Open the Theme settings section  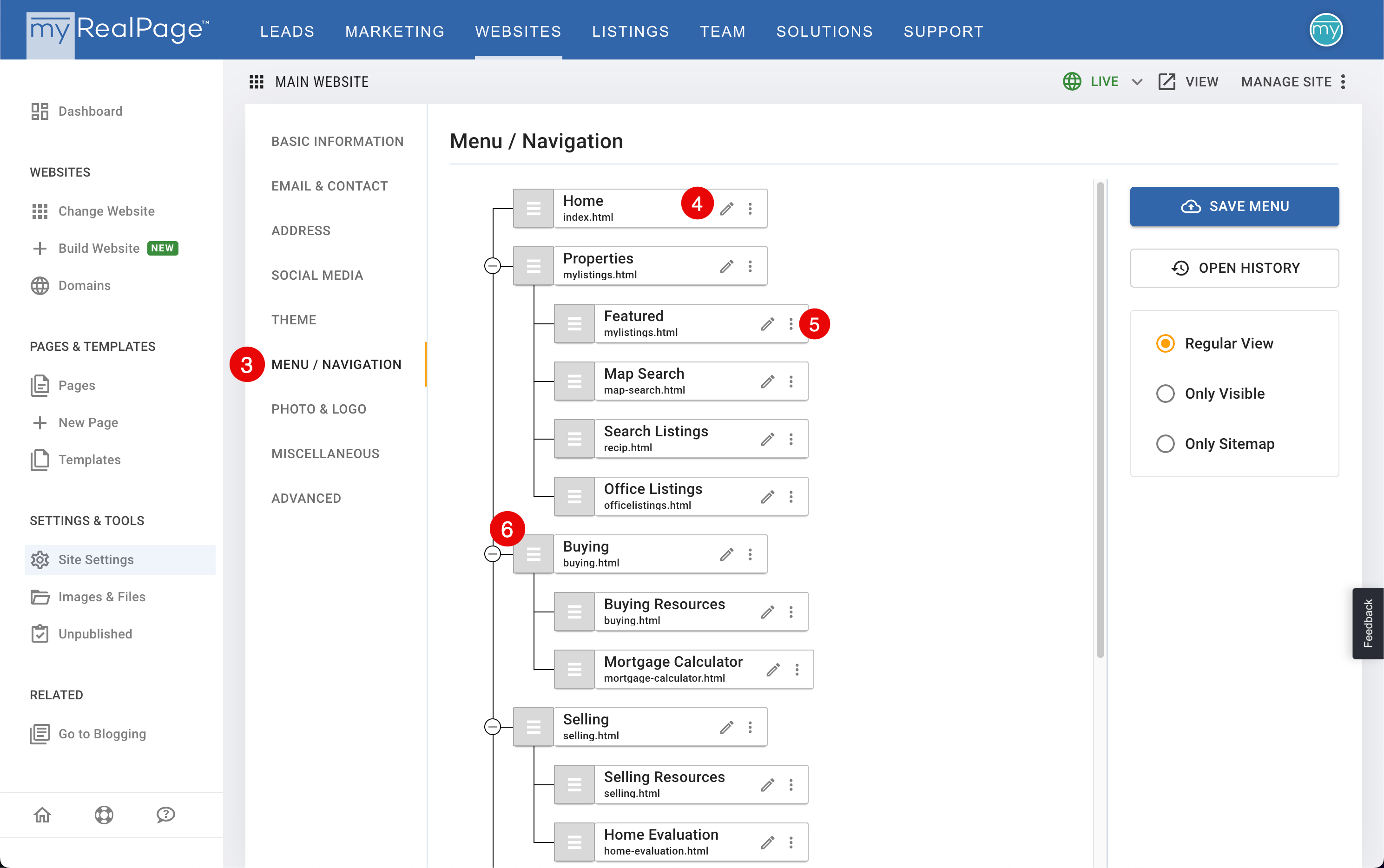pyautogui.click(x=294, y=320)
